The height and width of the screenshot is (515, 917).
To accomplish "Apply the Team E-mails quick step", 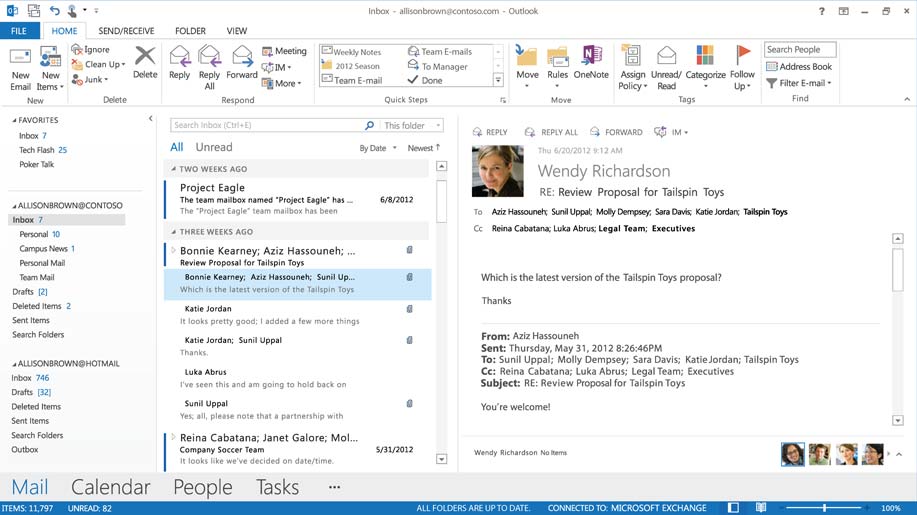I will point(440,51).
